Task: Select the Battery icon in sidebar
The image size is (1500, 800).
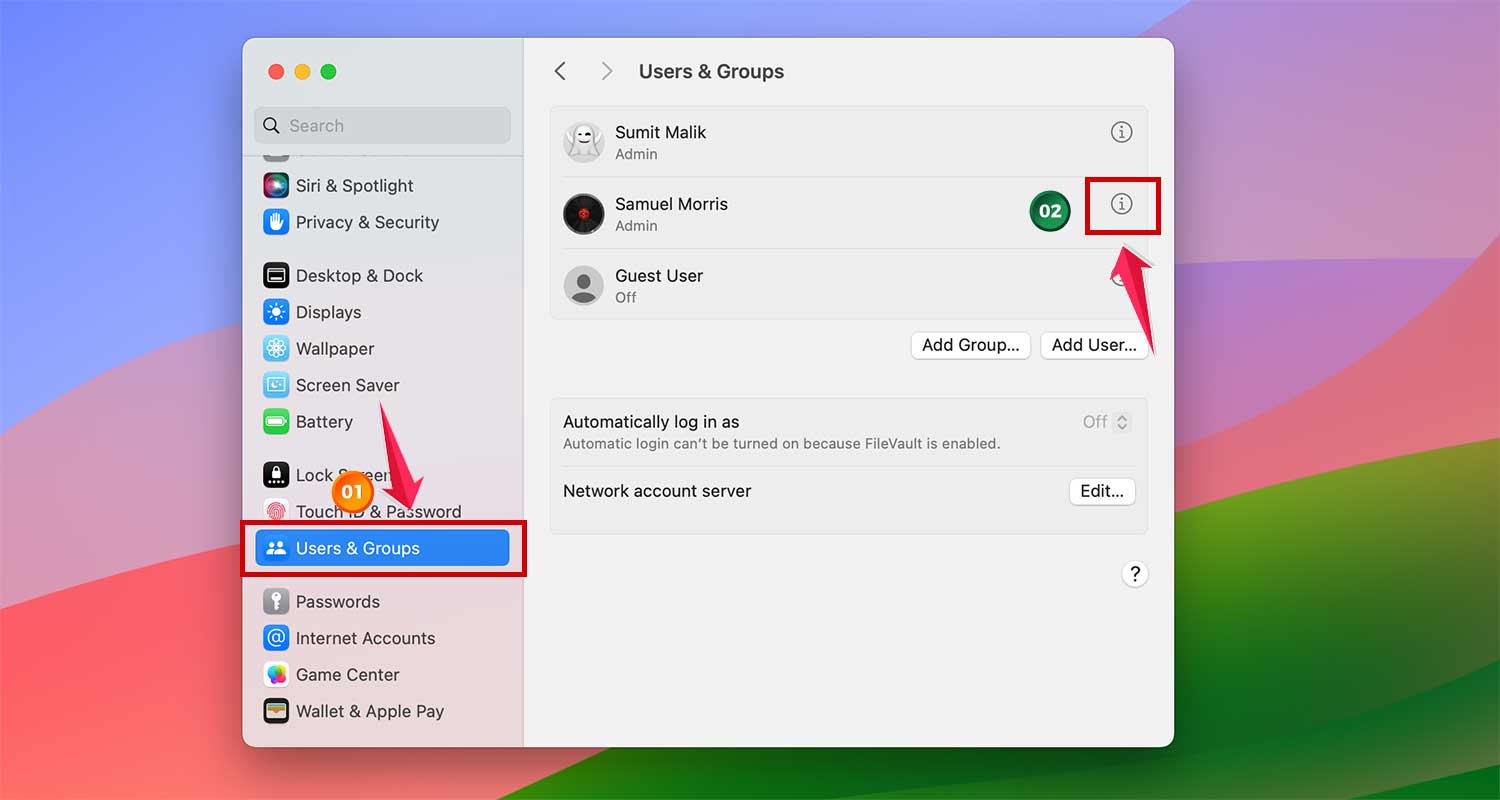Action: tap(323, 421)
